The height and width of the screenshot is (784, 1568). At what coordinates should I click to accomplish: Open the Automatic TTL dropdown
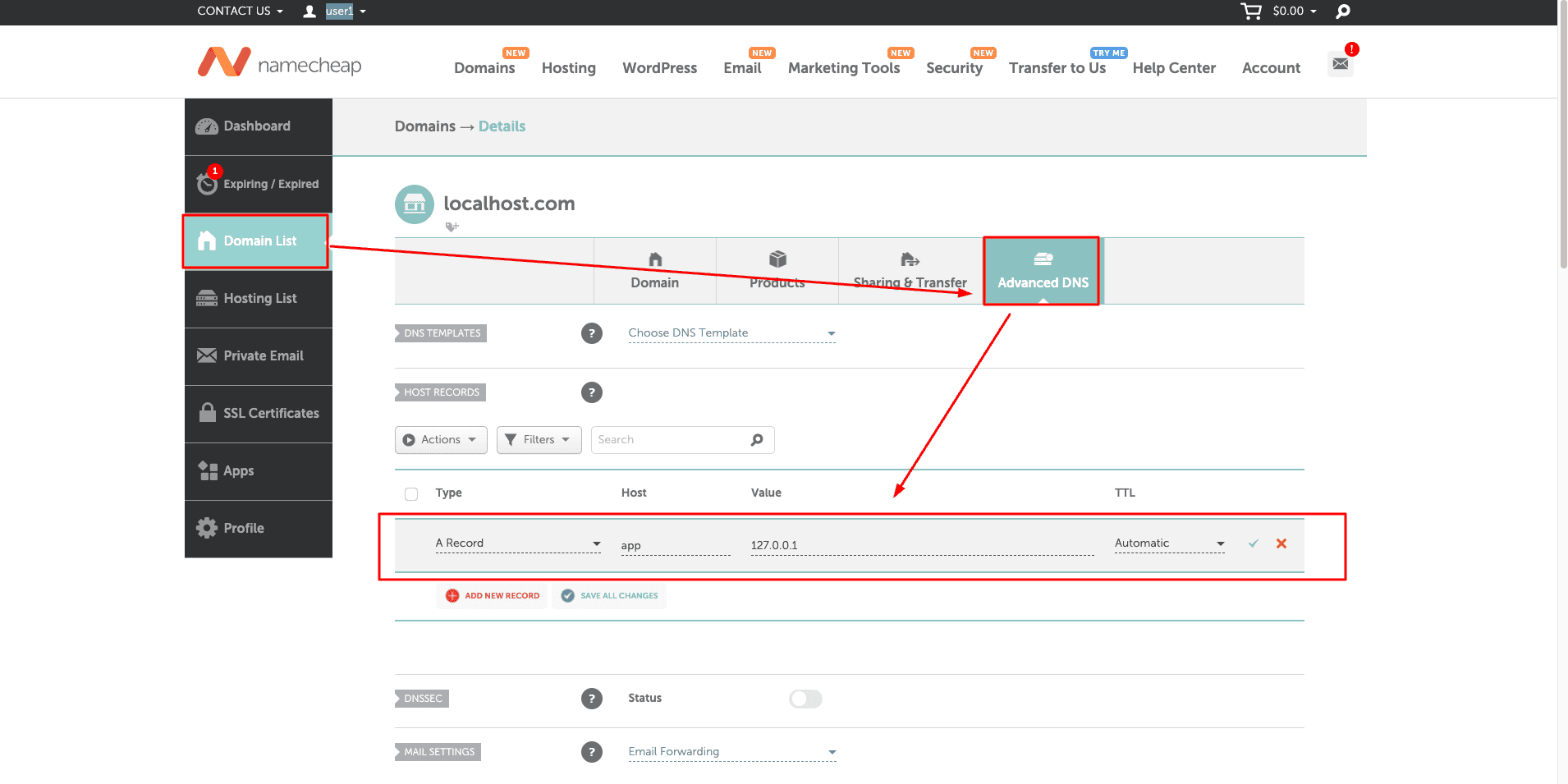click(x=1170, y=543)
